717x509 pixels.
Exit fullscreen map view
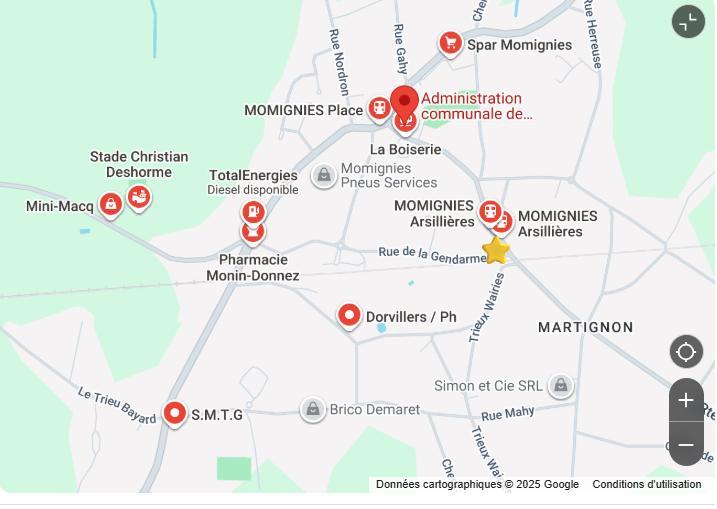tap(688, 21)
